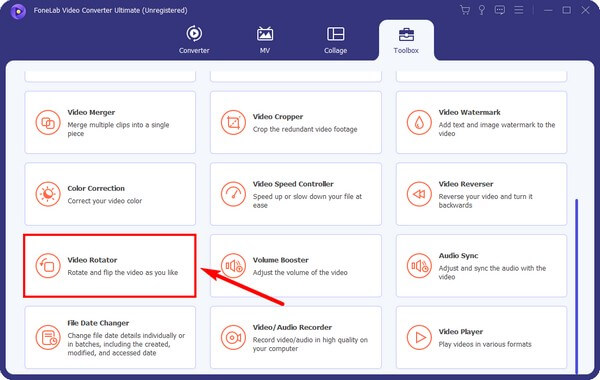This screenshot has width=600, height=380.
Task: Open Audio Sync tool title
Action: click(x=458, y=256)
